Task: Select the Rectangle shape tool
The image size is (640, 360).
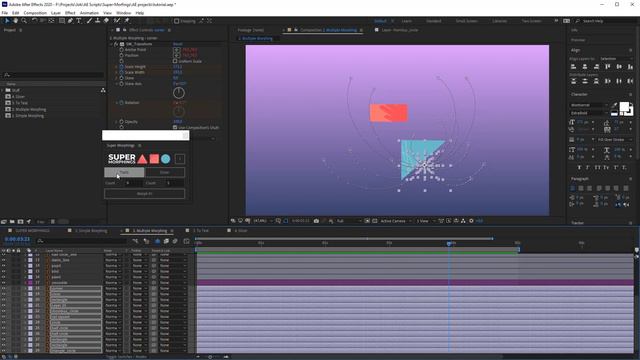Action: [62, 20]
